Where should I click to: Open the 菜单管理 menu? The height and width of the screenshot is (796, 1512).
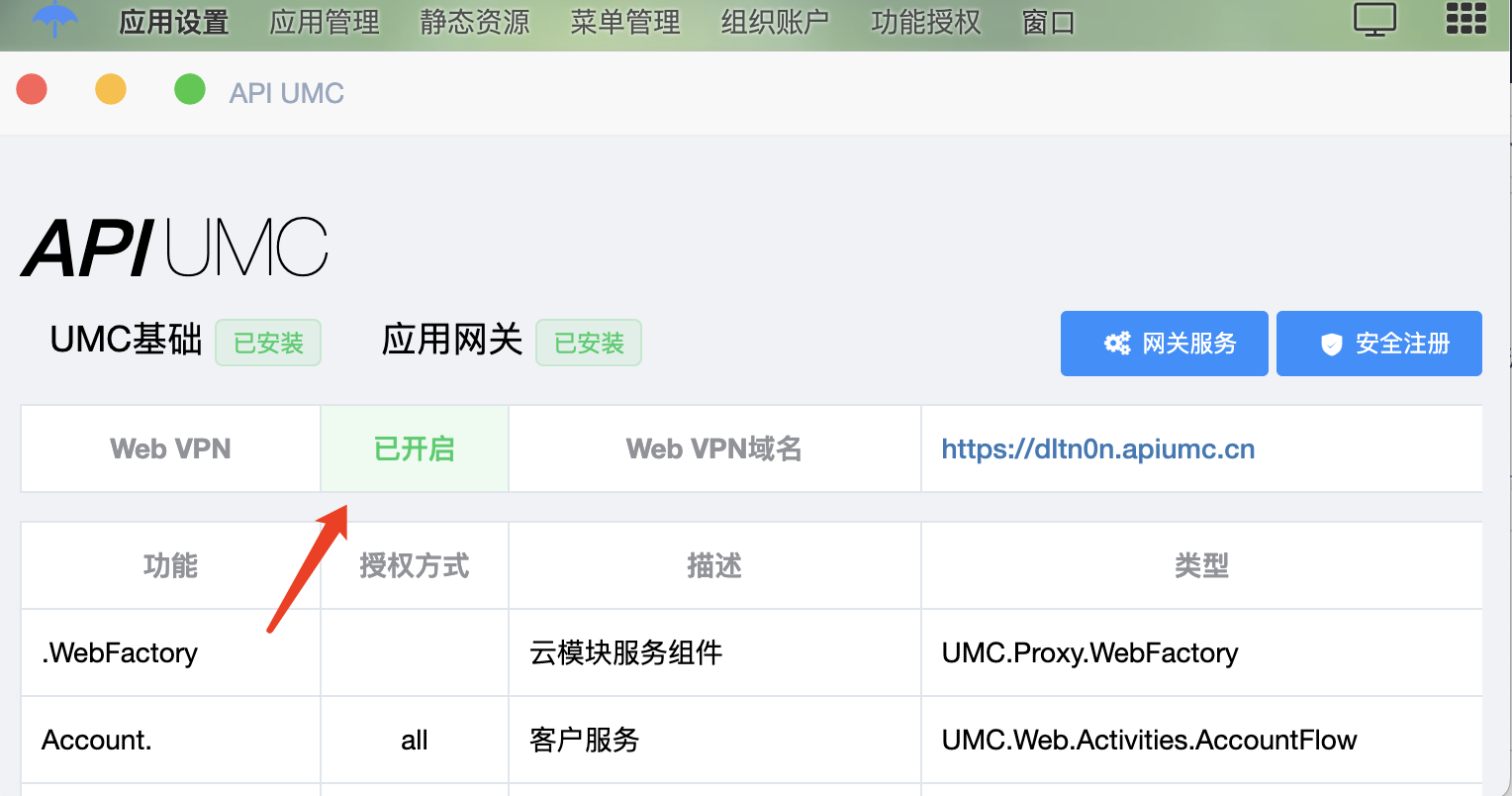[x=625, y=23]
